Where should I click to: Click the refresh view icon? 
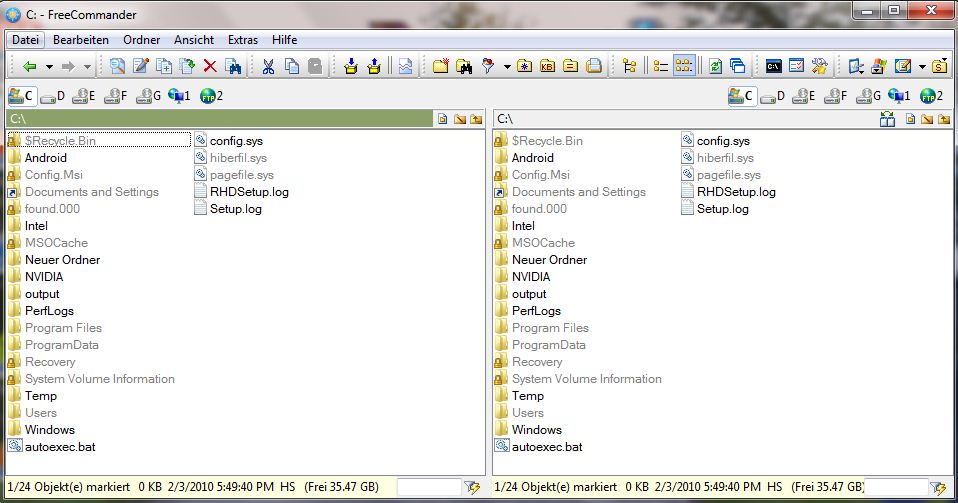click(x=715, y=66)
